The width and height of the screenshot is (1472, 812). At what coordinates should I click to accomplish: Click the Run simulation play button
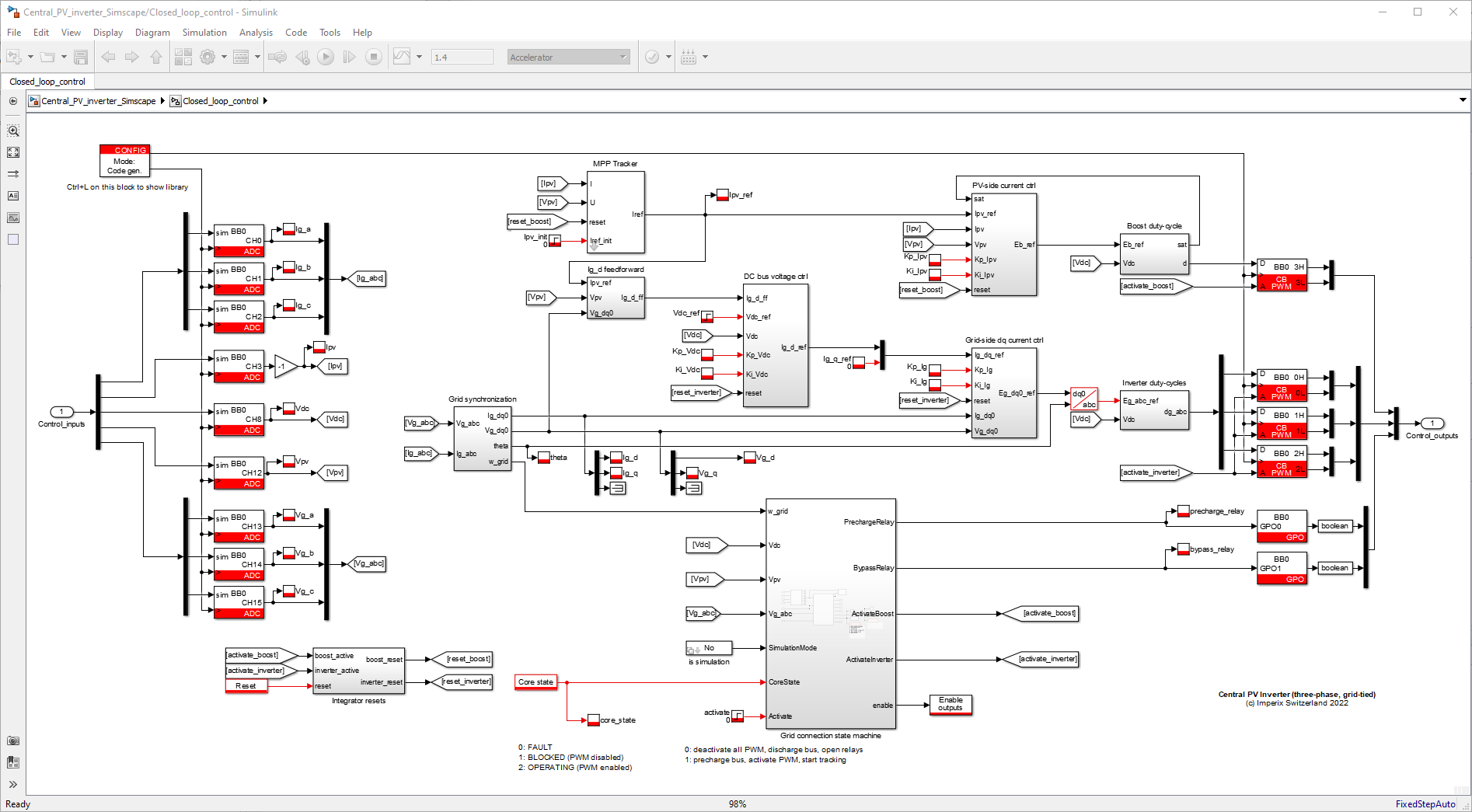326,57
